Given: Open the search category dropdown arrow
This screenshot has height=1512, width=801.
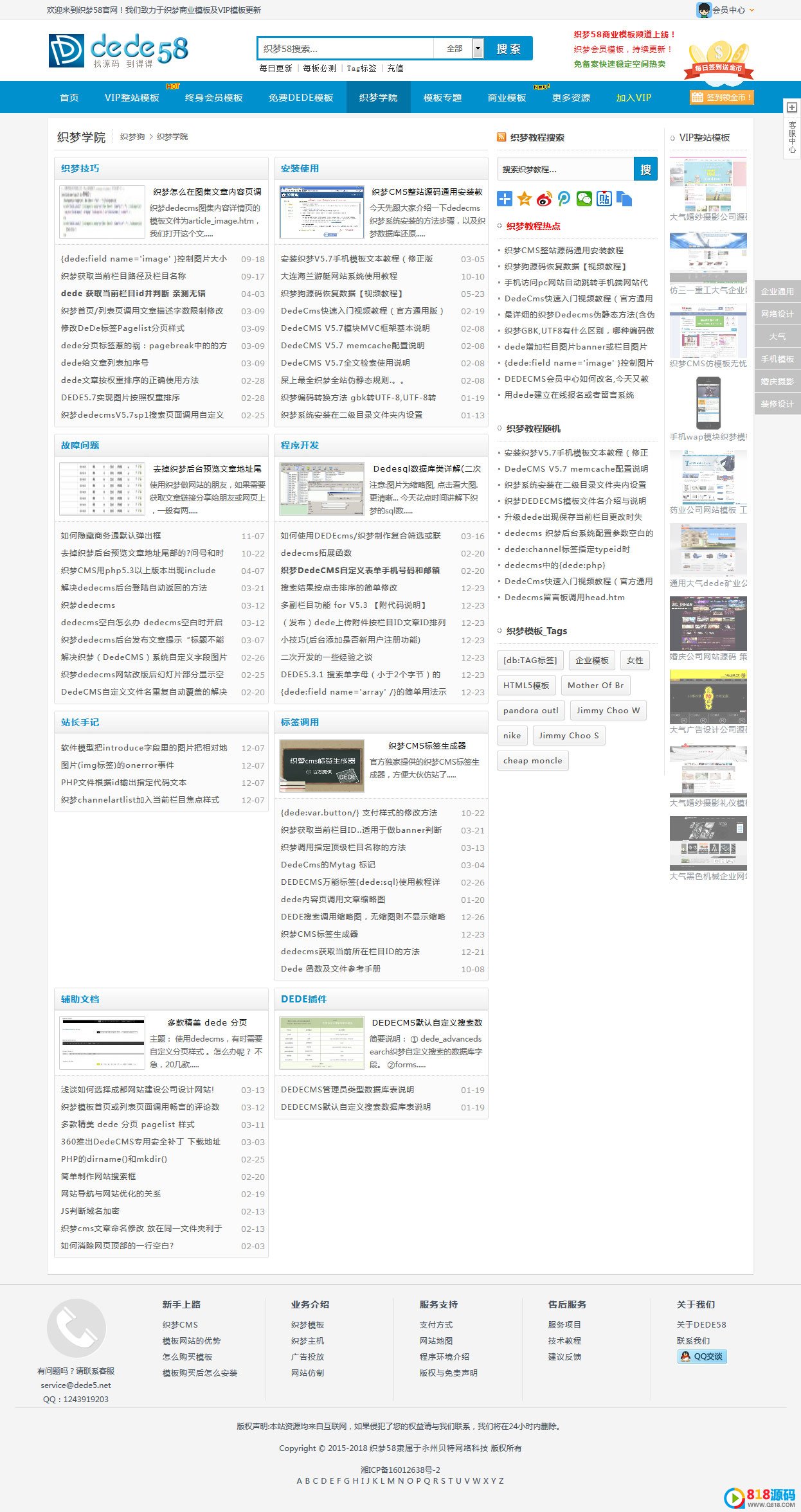Looking at the screenshot, I should pos(478,48).
